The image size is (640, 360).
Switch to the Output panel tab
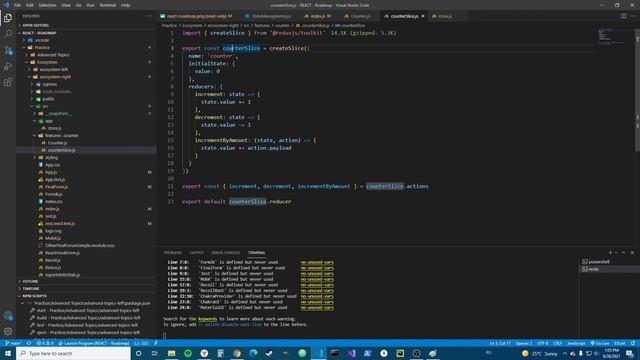pyautogui.click(x=196, y=253)
